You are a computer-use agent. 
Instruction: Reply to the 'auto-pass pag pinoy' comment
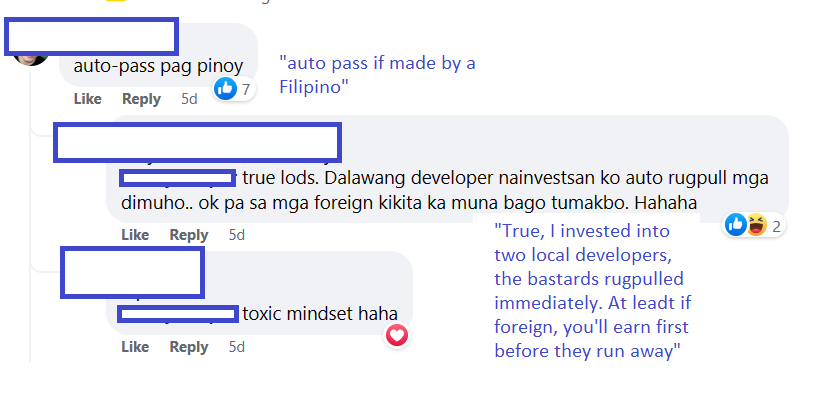(x=141, y=99)
